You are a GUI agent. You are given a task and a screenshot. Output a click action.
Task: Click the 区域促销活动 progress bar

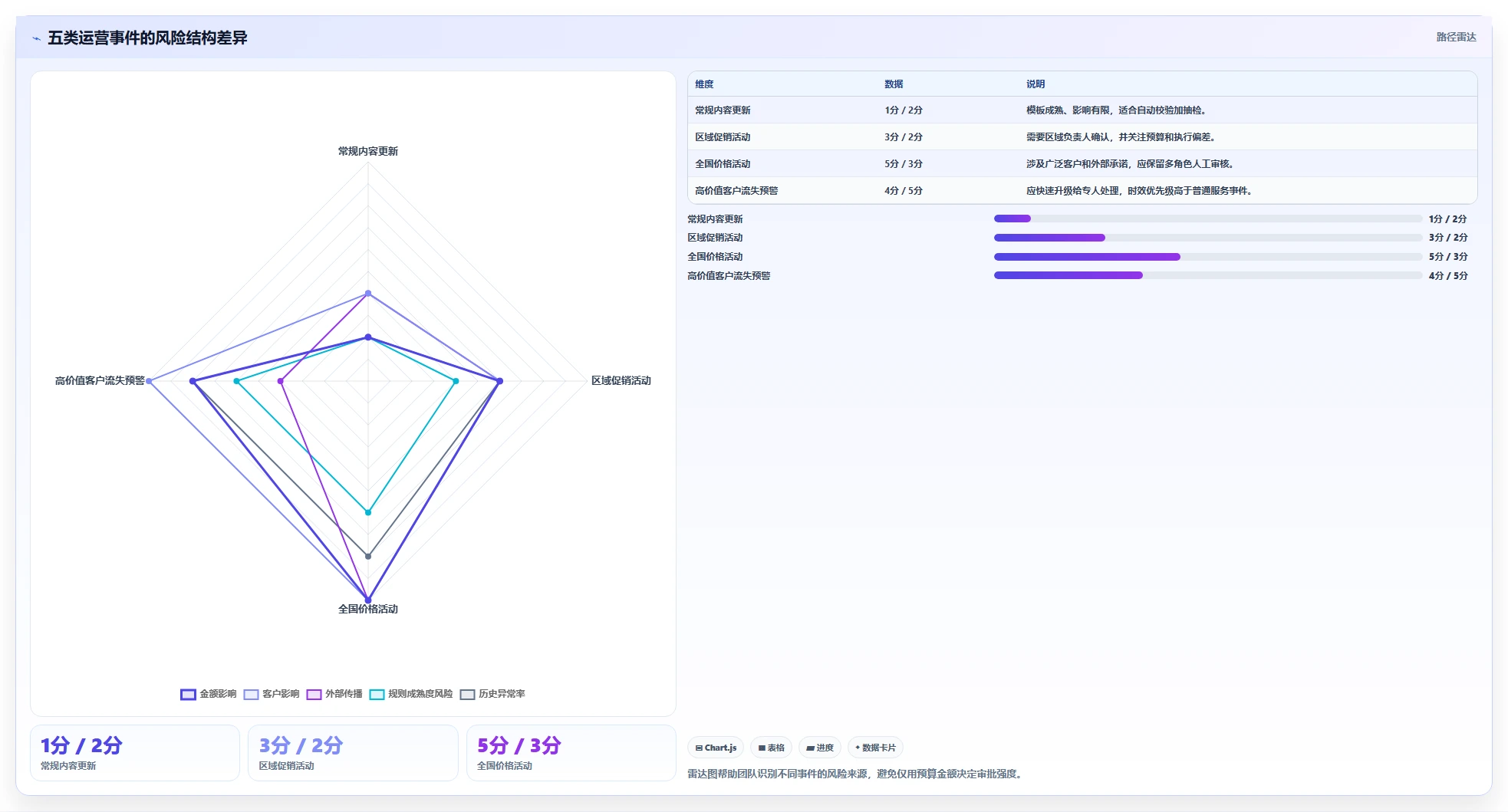1208,238
